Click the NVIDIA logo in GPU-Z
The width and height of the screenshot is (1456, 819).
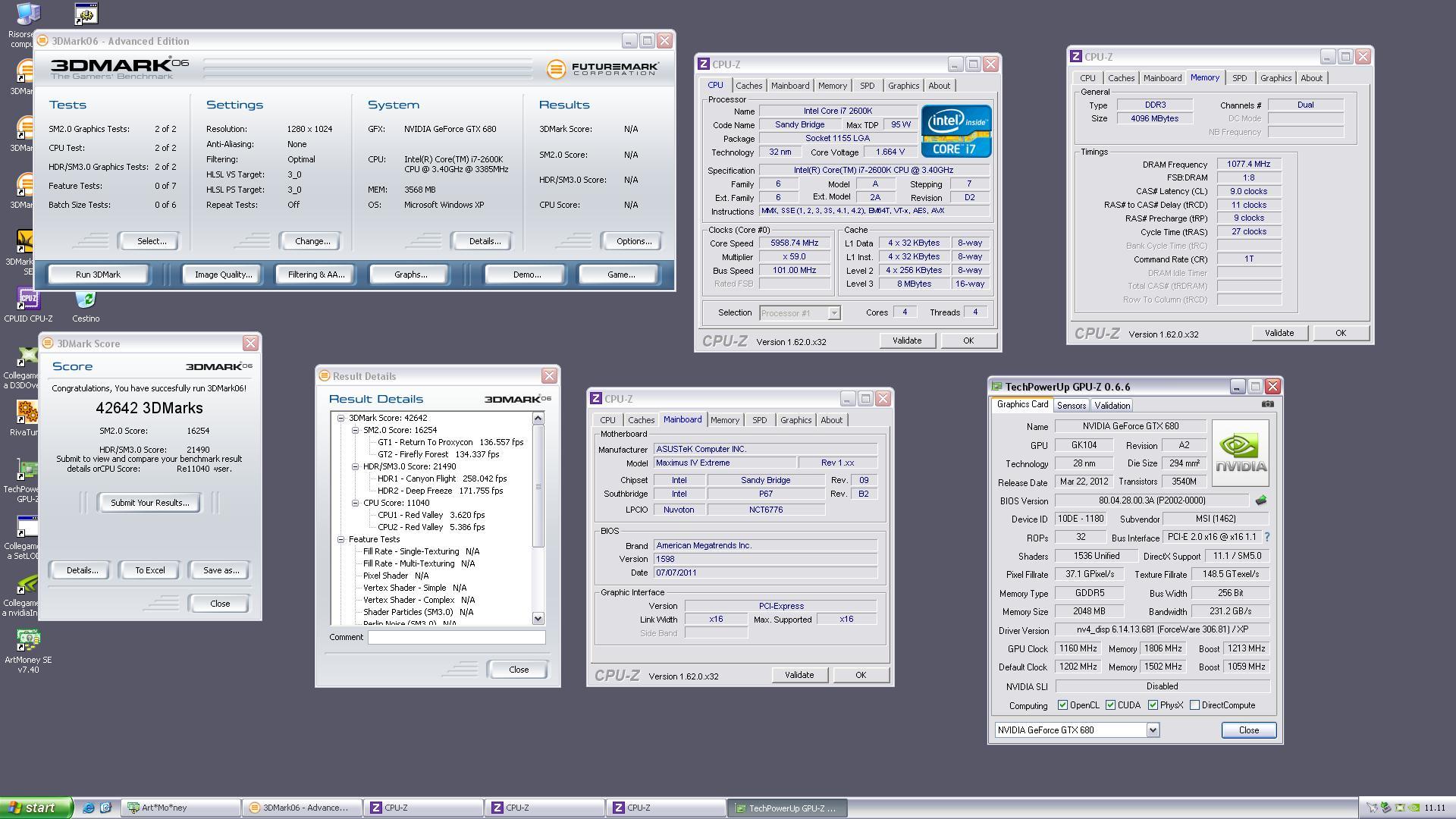pyautogui.click(x=1241, y=453)
